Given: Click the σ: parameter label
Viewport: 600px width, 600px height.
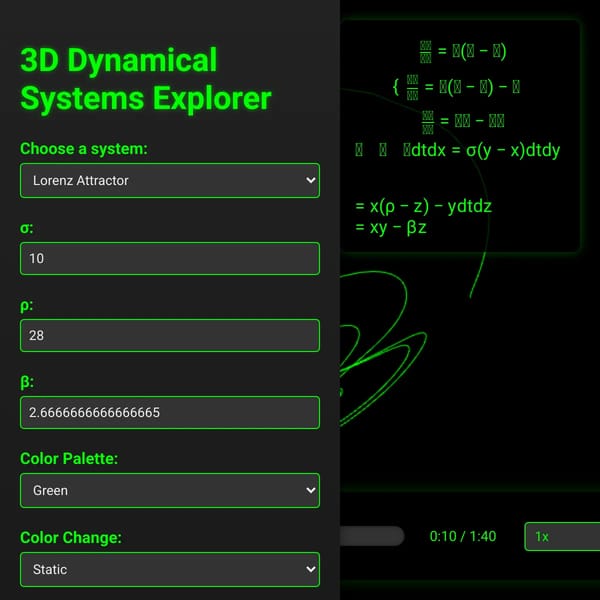Looking at the screenshot, I should point(26,228).
